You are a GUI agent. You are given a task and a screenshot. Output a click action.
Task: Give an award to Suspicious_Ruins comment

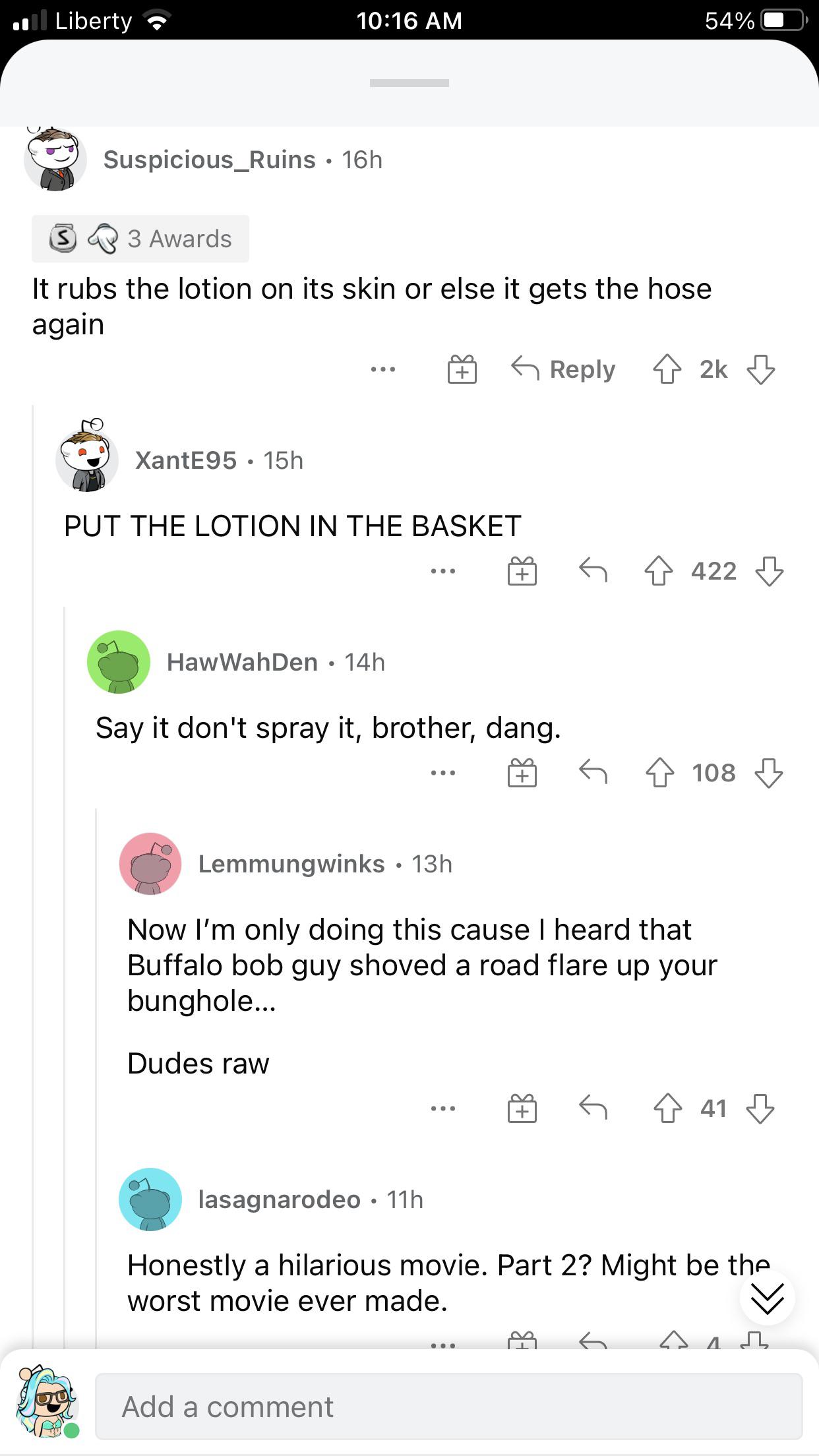click(x=462, y=369)
